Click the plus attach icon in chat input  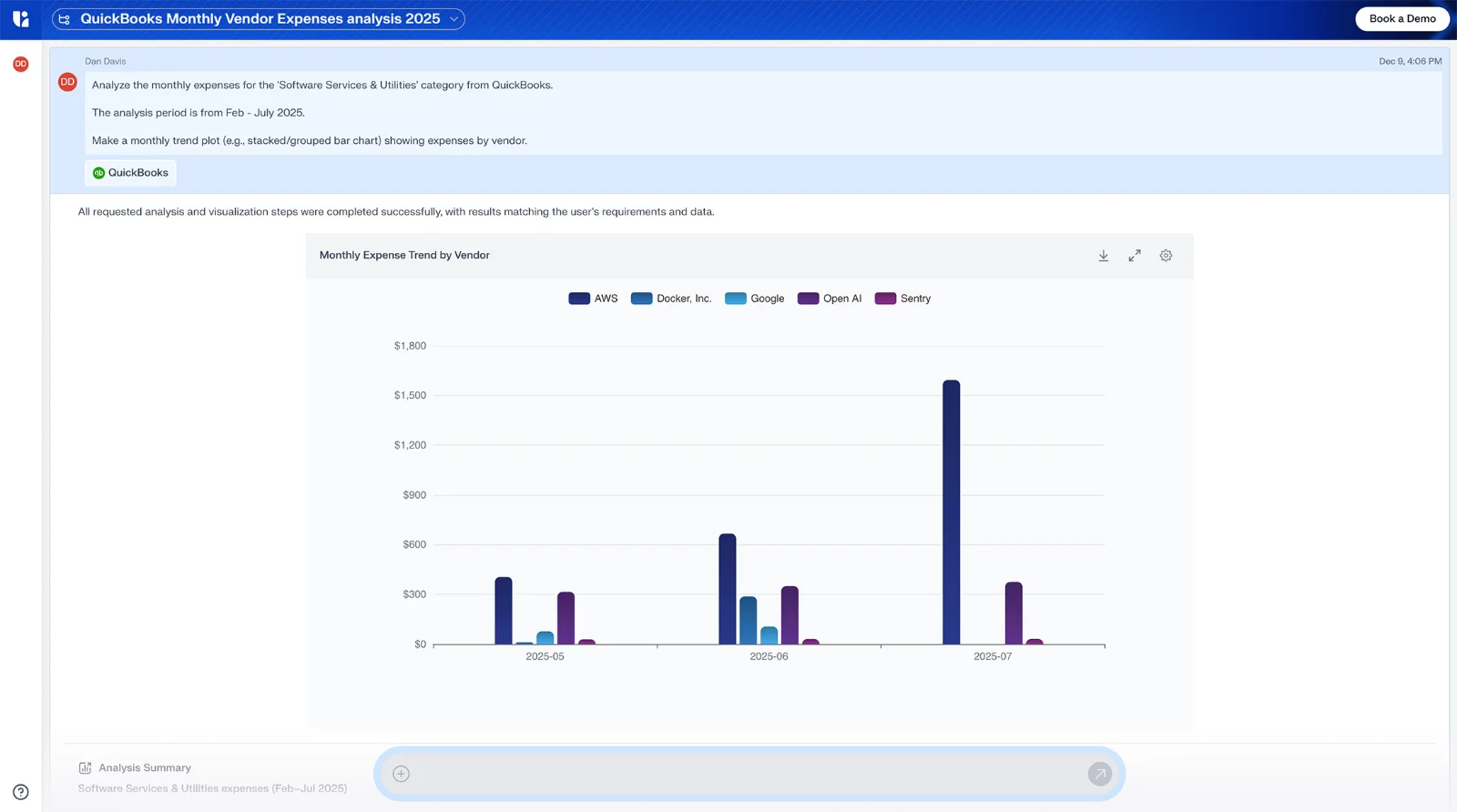[401, 774]
